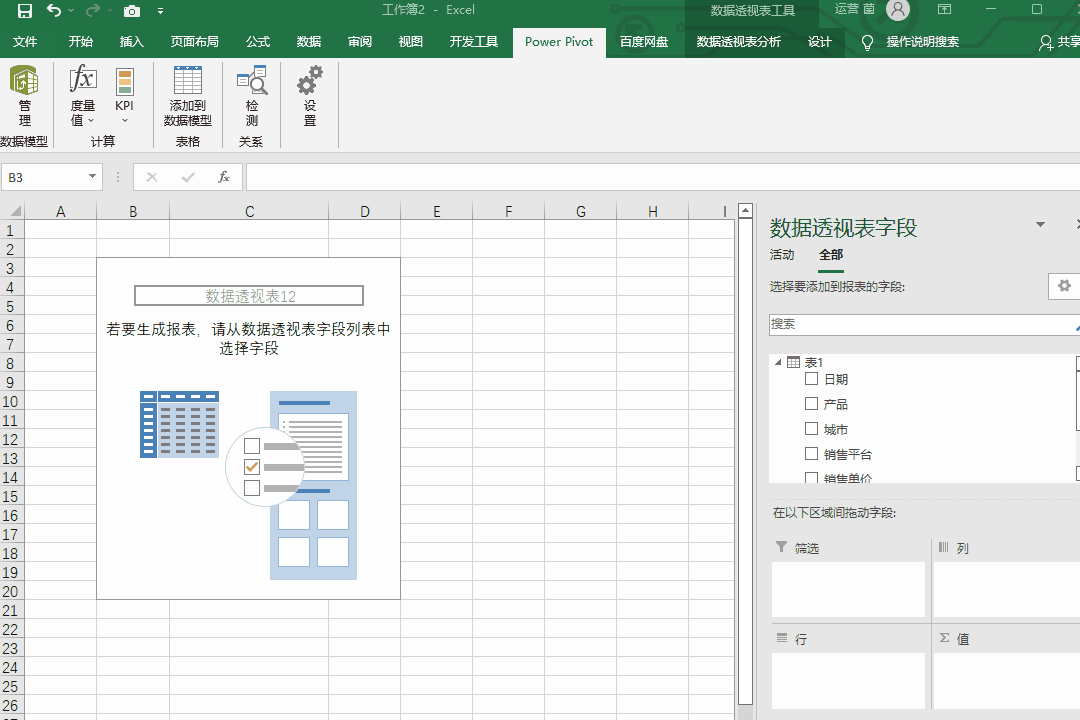The height and width of the screenshot is (720, 1080).
Task: Check the 产品 field checkbox
Action: pyautogui.click(x=811, y=404)
